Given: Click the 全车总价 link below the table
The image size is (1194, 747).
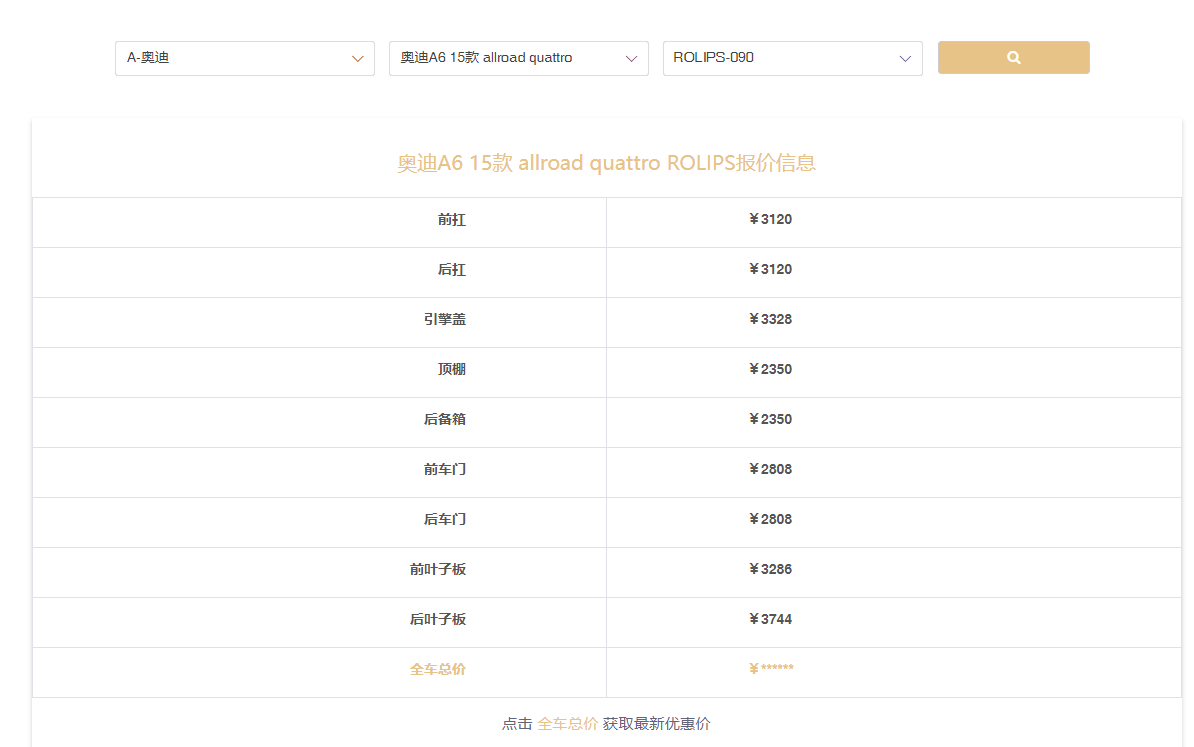Looking at the screenshot, I should [x=567, y=723].
